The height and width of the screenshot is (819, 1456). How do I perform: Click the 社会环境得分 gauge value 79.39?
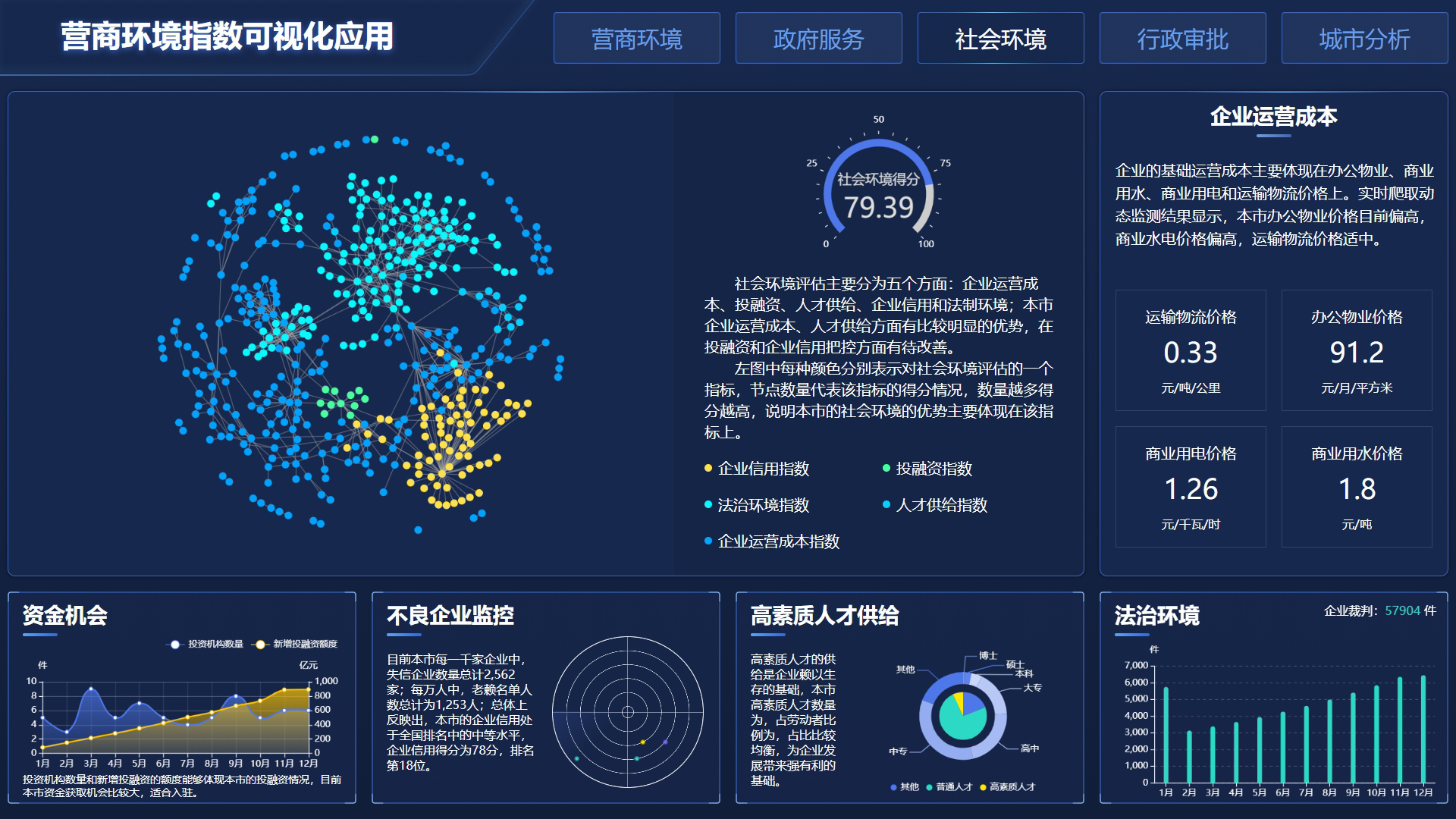[879, 208]
